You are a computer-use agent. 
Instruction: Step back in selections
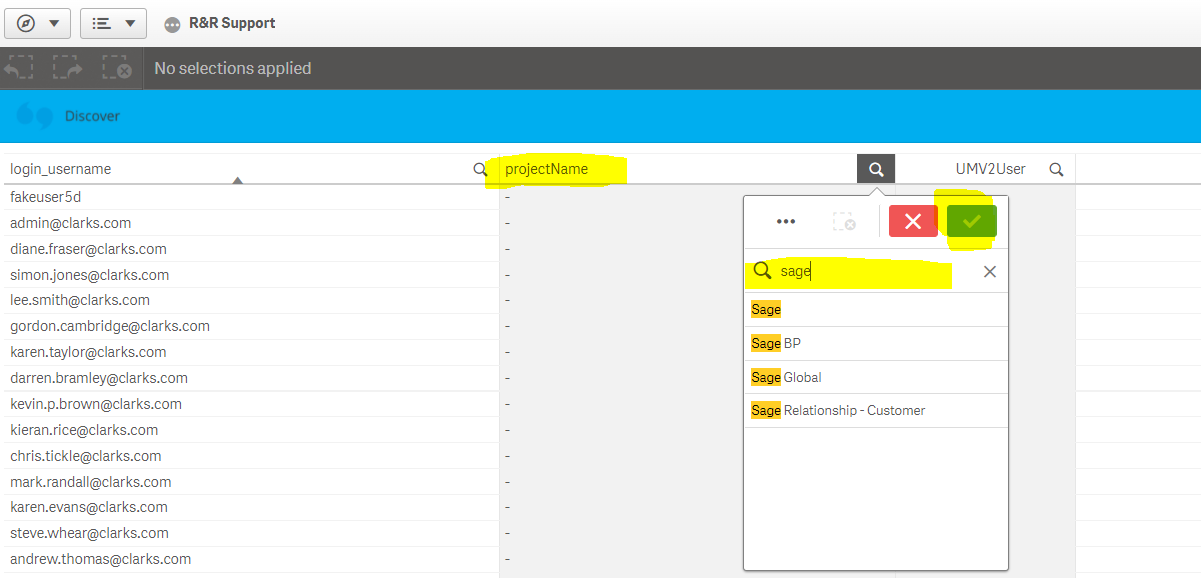coord(19,68)
